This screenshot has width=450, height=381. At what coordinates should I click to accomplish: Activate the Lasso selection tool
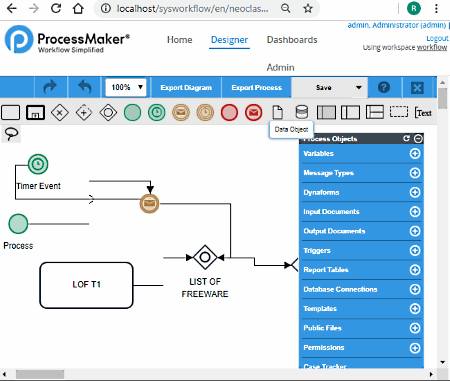(x=11, y=134)
